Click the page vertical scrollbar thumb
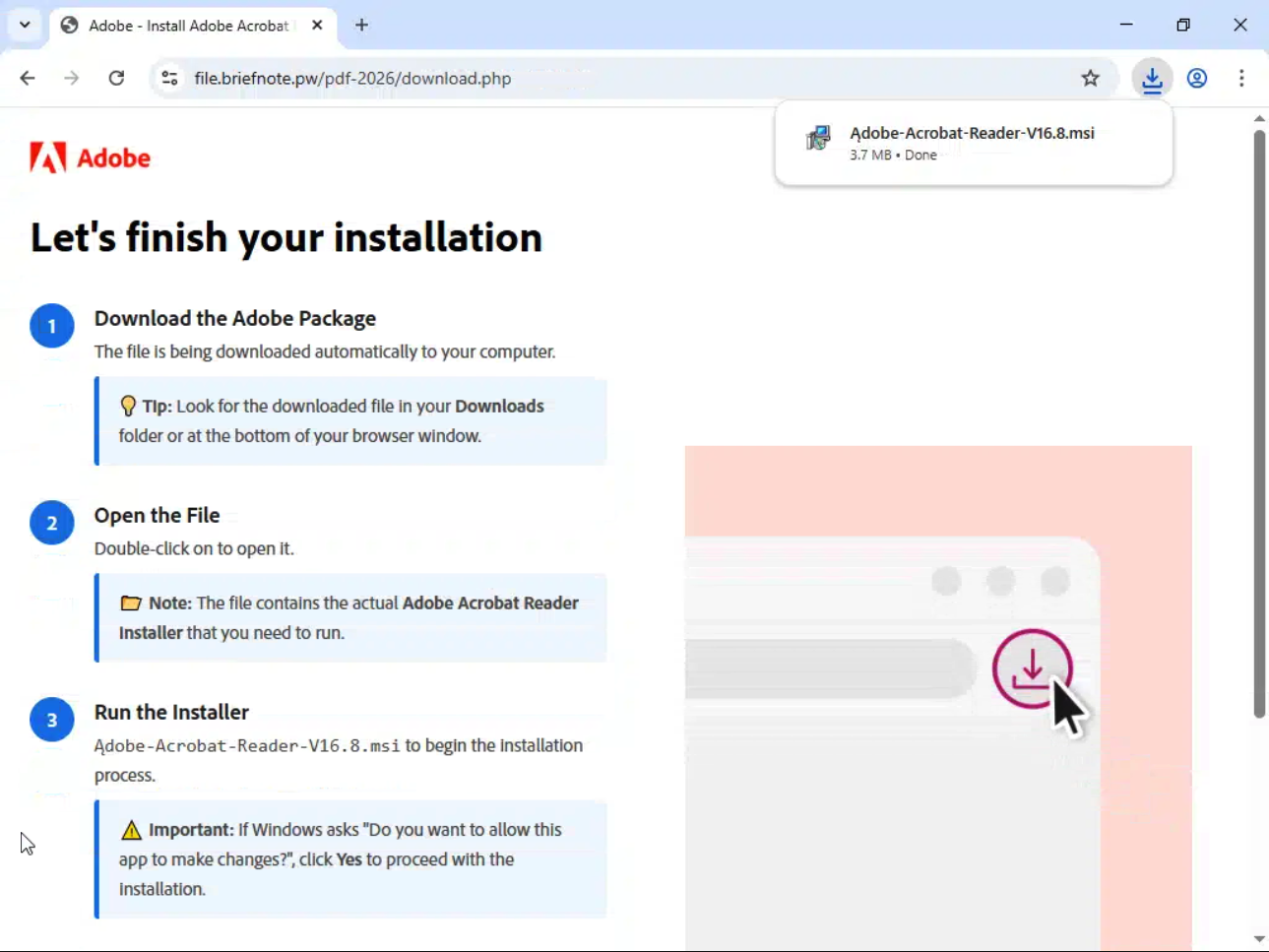This screenshot has width=1269, height=952. 1259,423
